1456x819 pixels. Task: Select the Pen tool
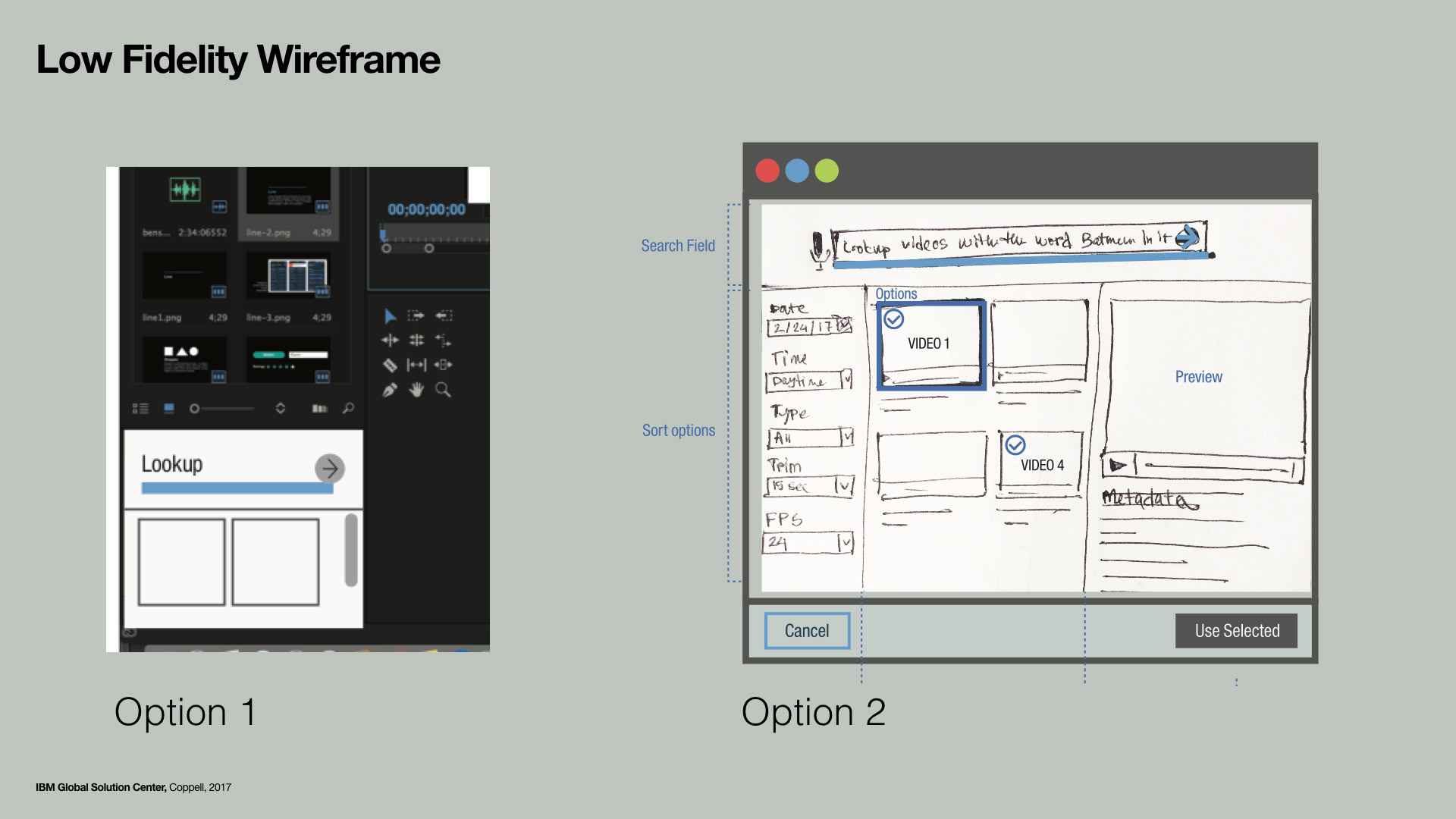pyautogui.click(x=390, y=391)
